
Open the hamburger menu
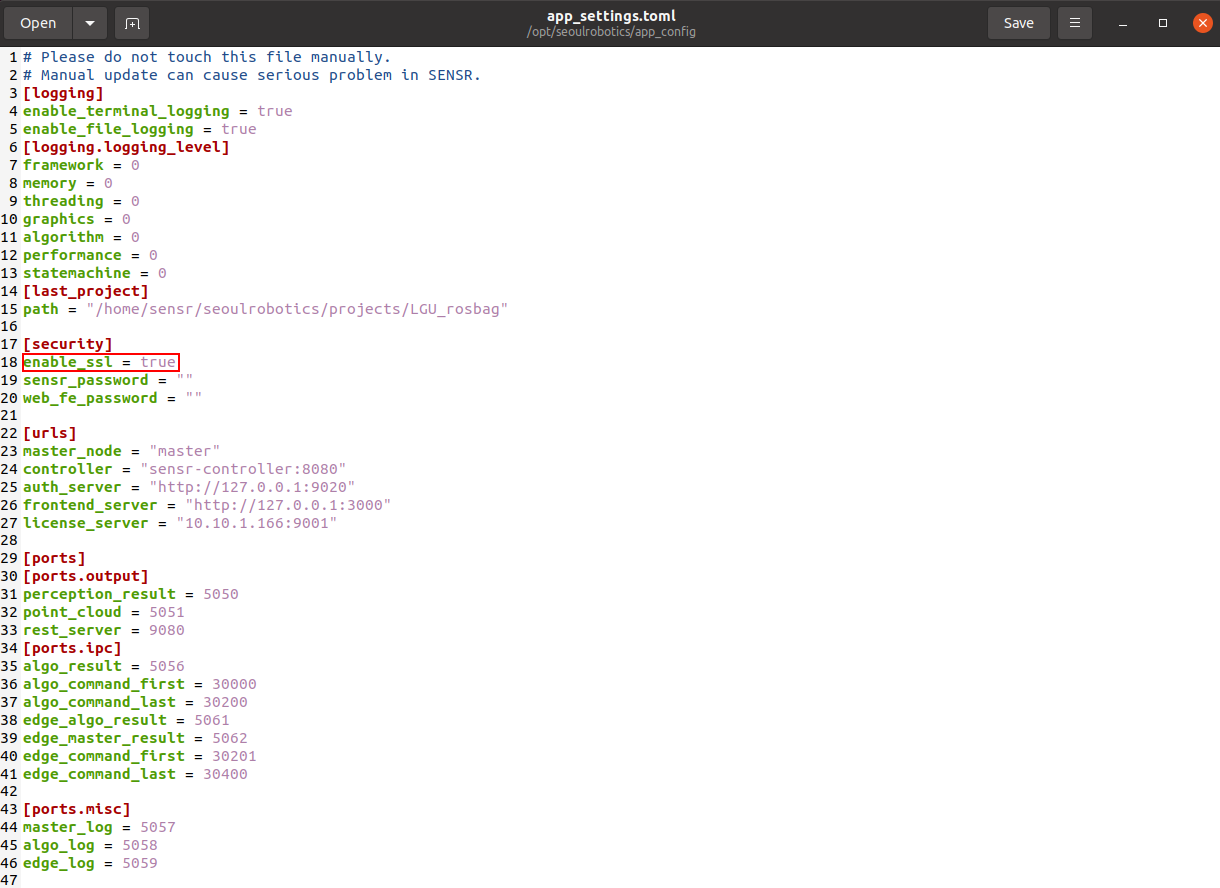[x=1075, y=22]
